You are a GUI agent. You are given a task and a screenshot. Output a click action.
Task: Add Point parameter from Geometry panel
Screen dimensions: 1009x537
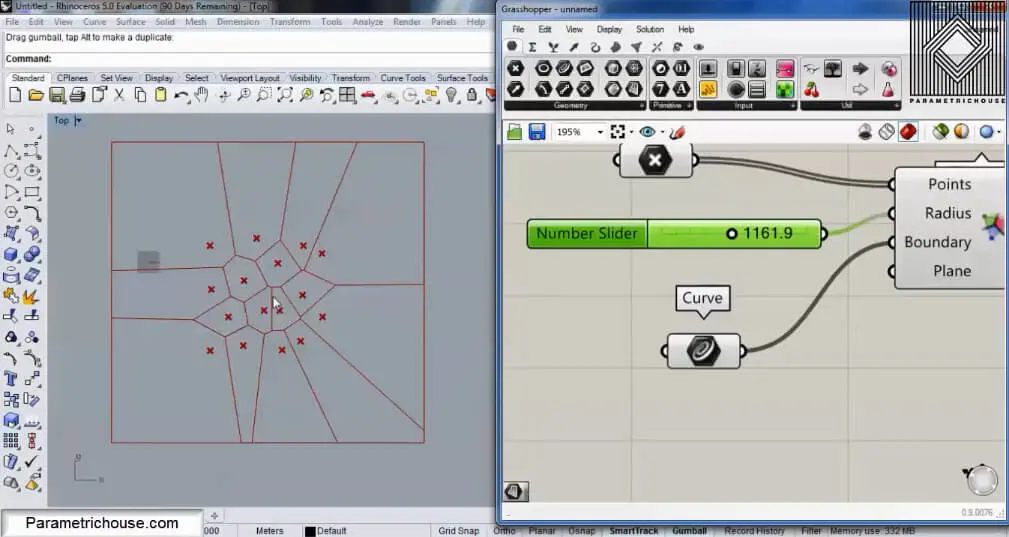(515, 68)
